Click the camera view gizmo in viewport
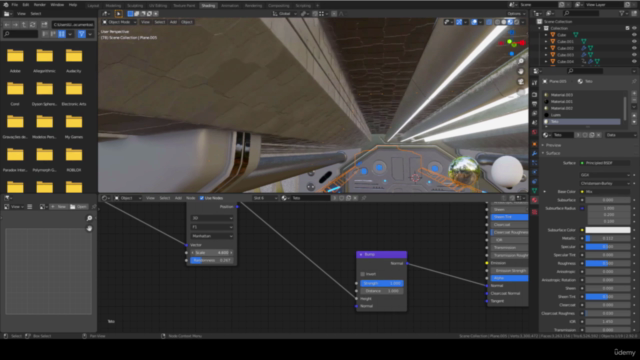Screen dimensions: 640x360 (521, 82)
